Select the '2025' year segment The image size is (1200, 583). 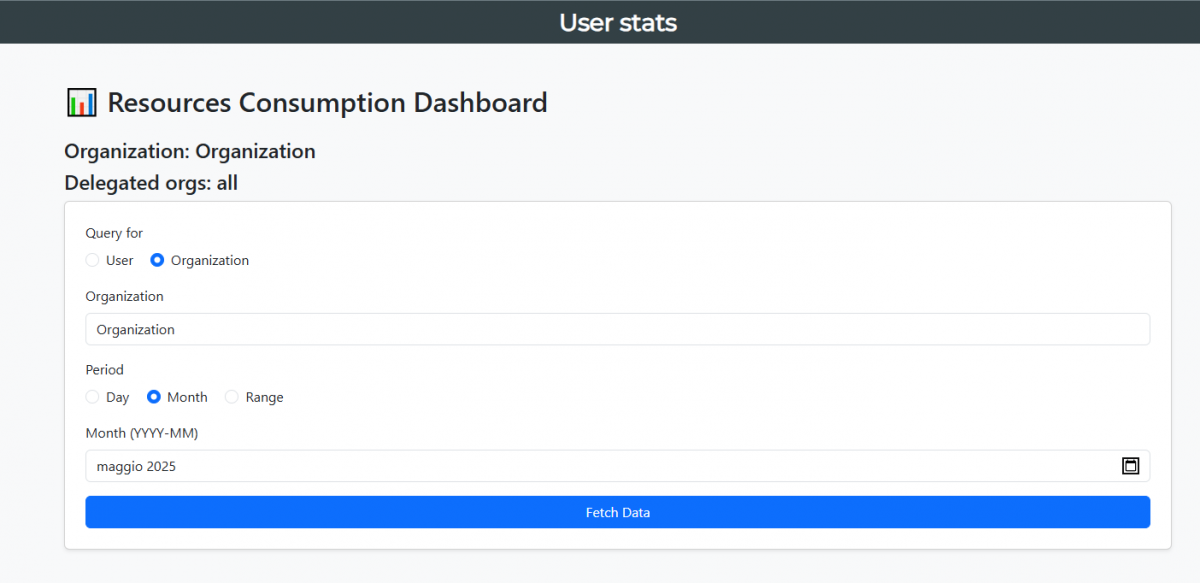click(x=161, y=466)
